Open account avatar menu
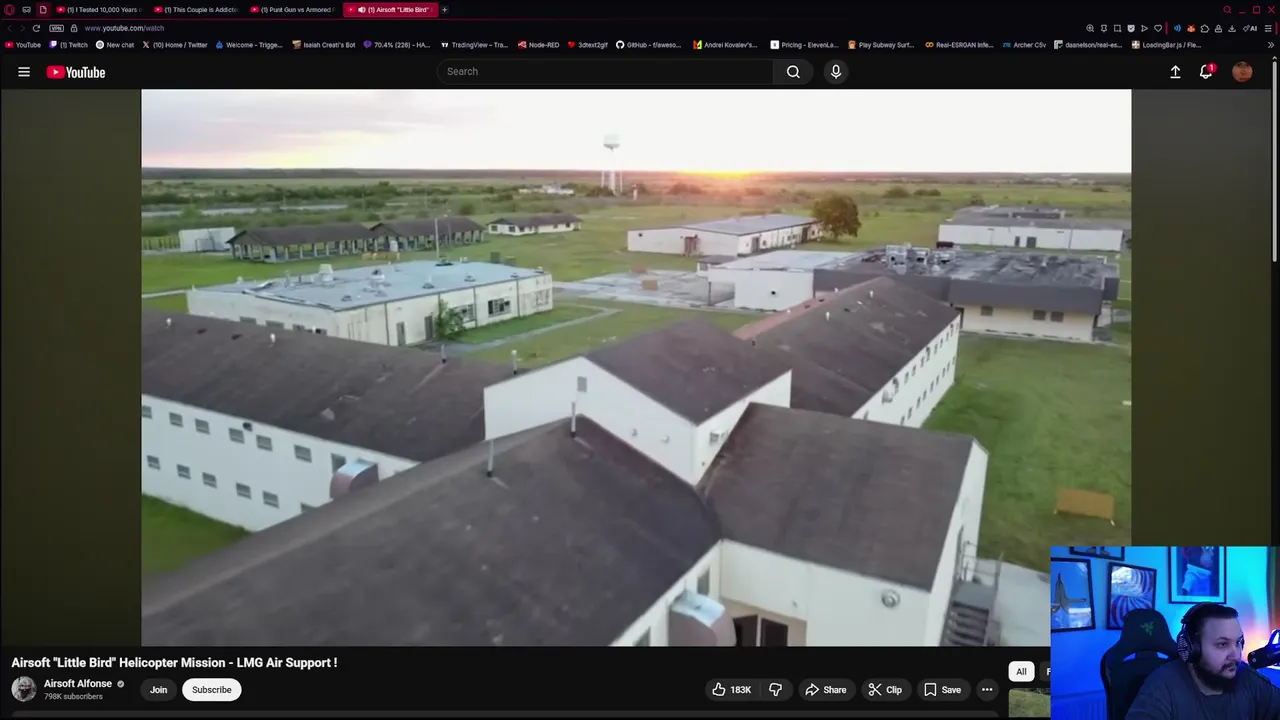This screenshot has height=720, width=1280. pyautogui.click(x=1242, y=72)
